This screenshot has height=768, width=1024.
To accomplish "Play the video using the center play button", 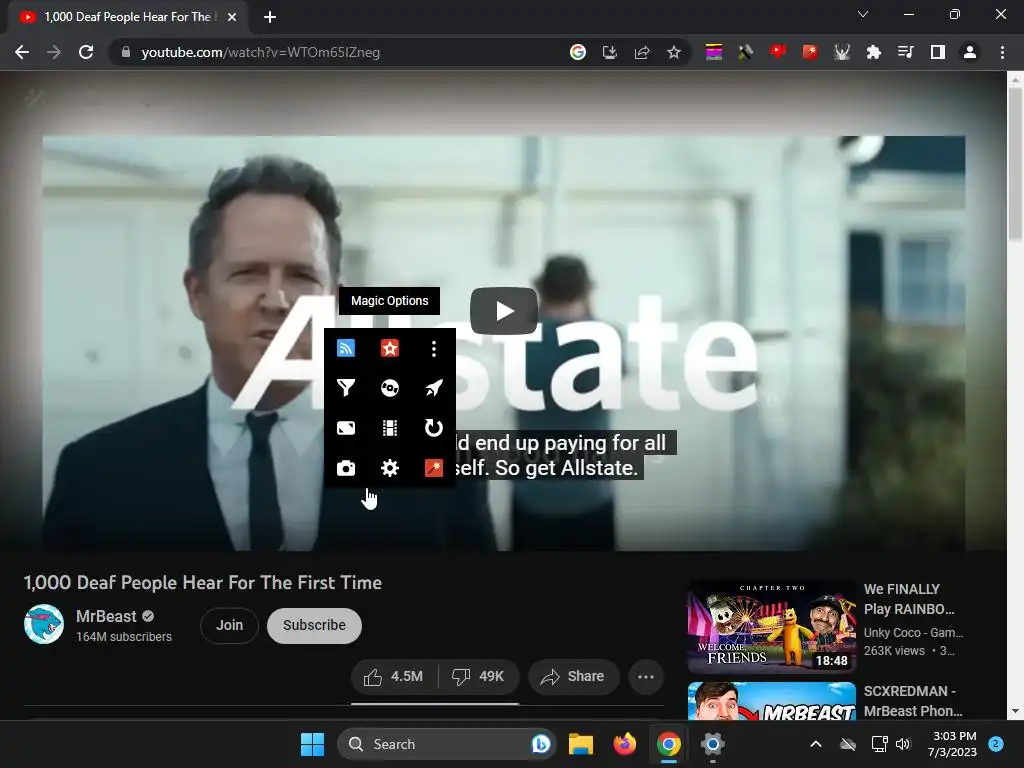I will pos(504,311).
